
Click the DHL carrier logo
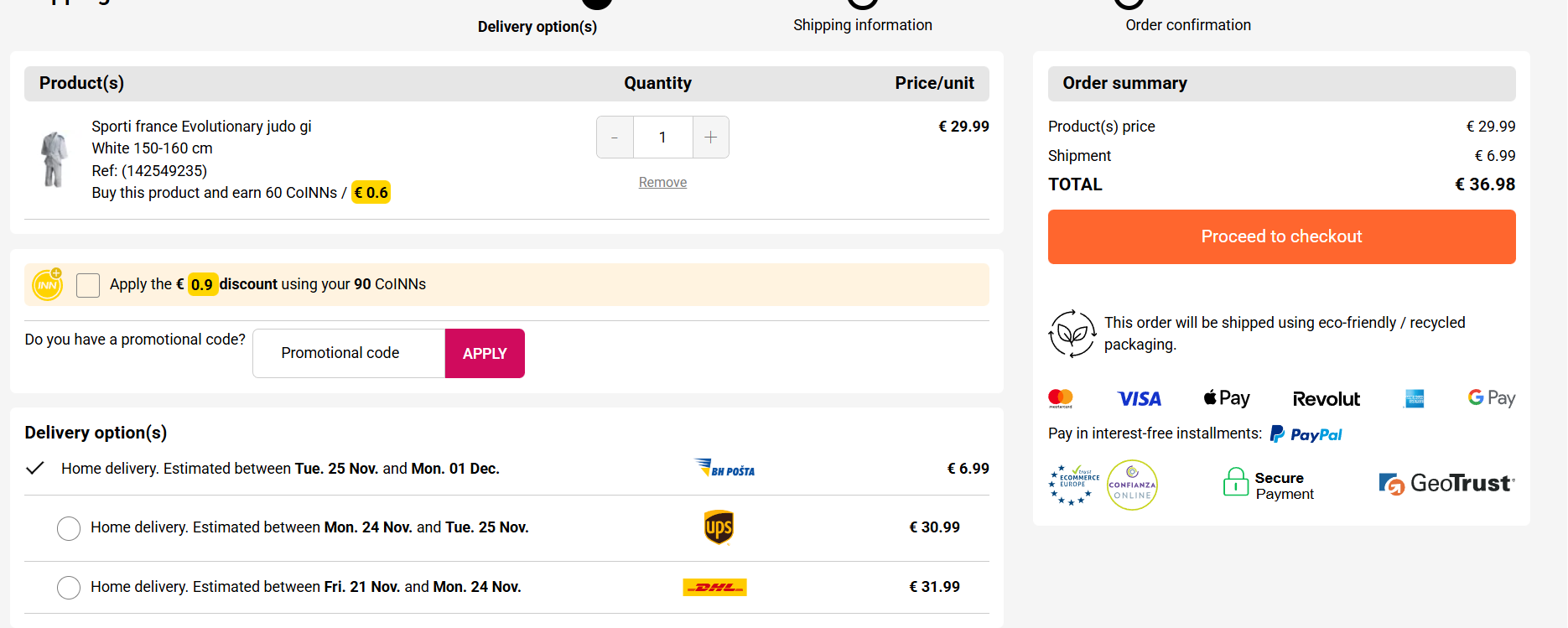pyautogui.click(x=714, y=587)
